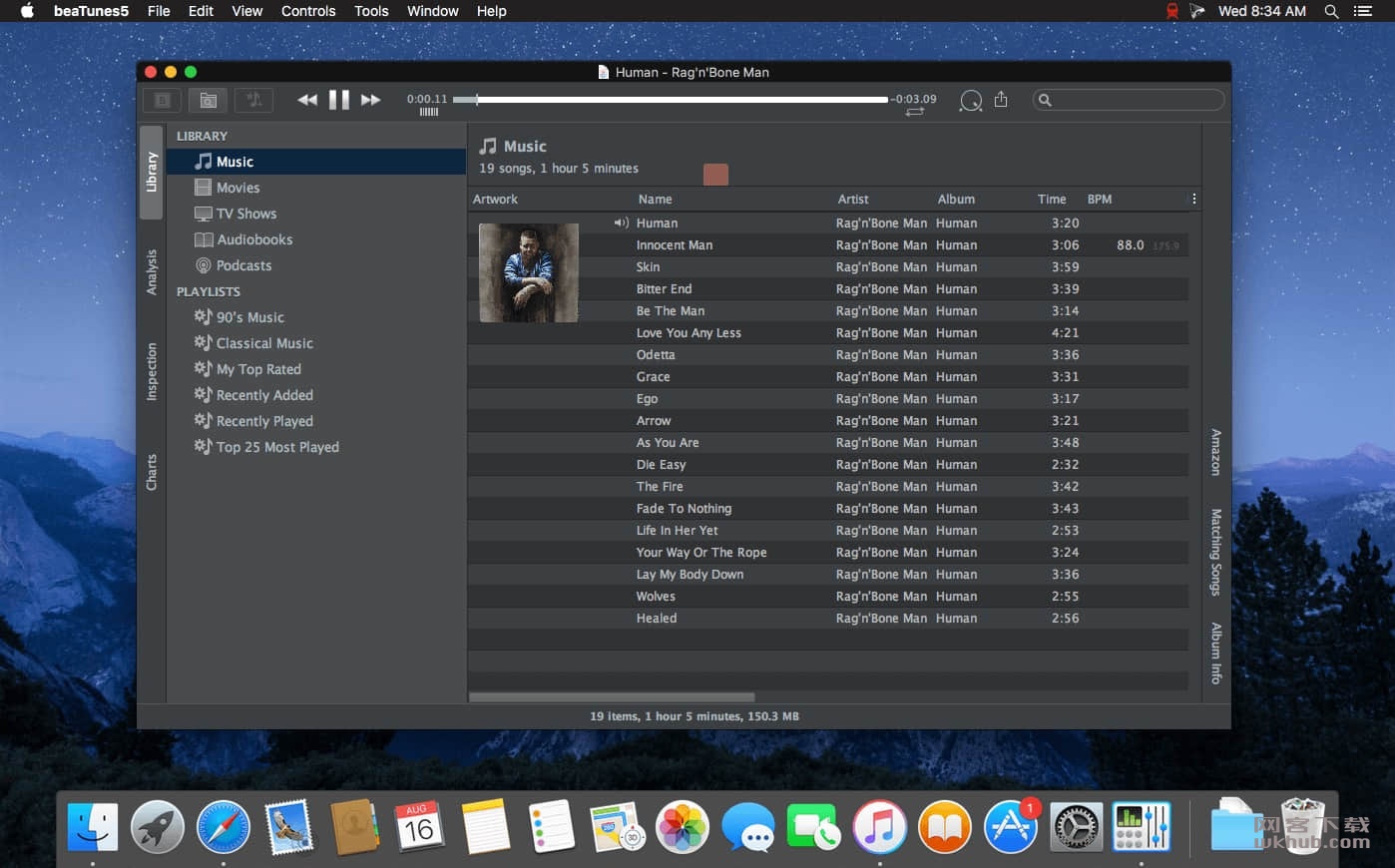
Task: Open Spotlight search in menu bar
Action: click(x=1331, y=11)
